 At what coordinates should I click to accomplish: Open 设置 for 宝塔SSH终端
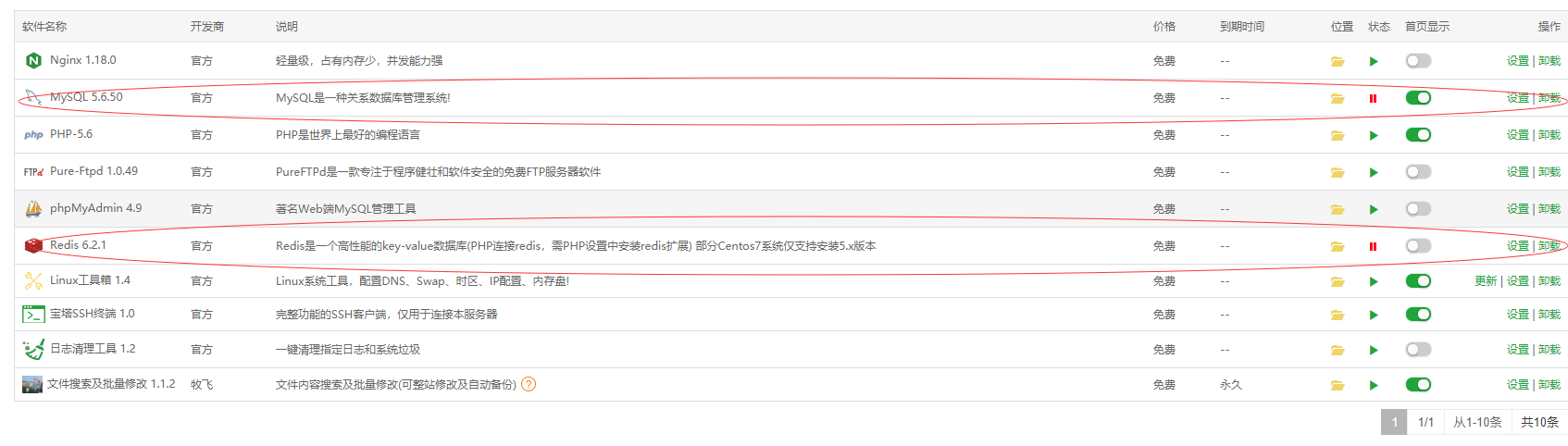(1518, 315)
